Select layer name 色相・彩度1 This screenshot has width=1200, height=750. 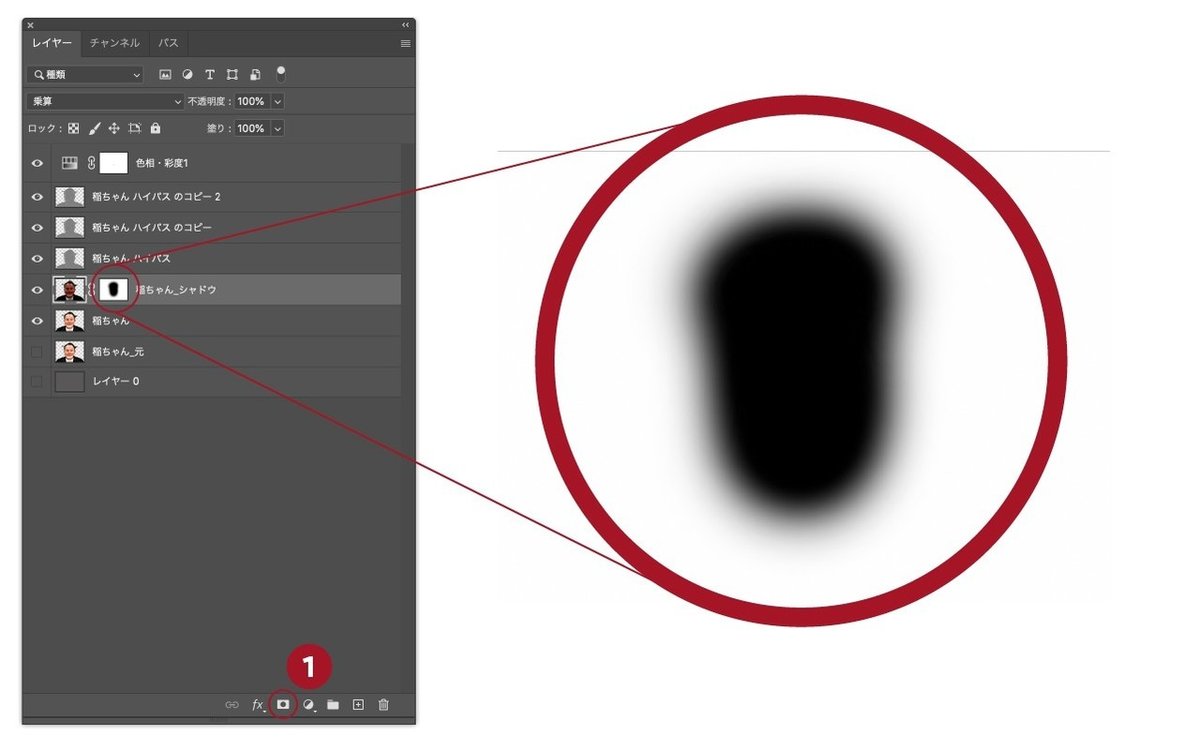coord(162,163)
